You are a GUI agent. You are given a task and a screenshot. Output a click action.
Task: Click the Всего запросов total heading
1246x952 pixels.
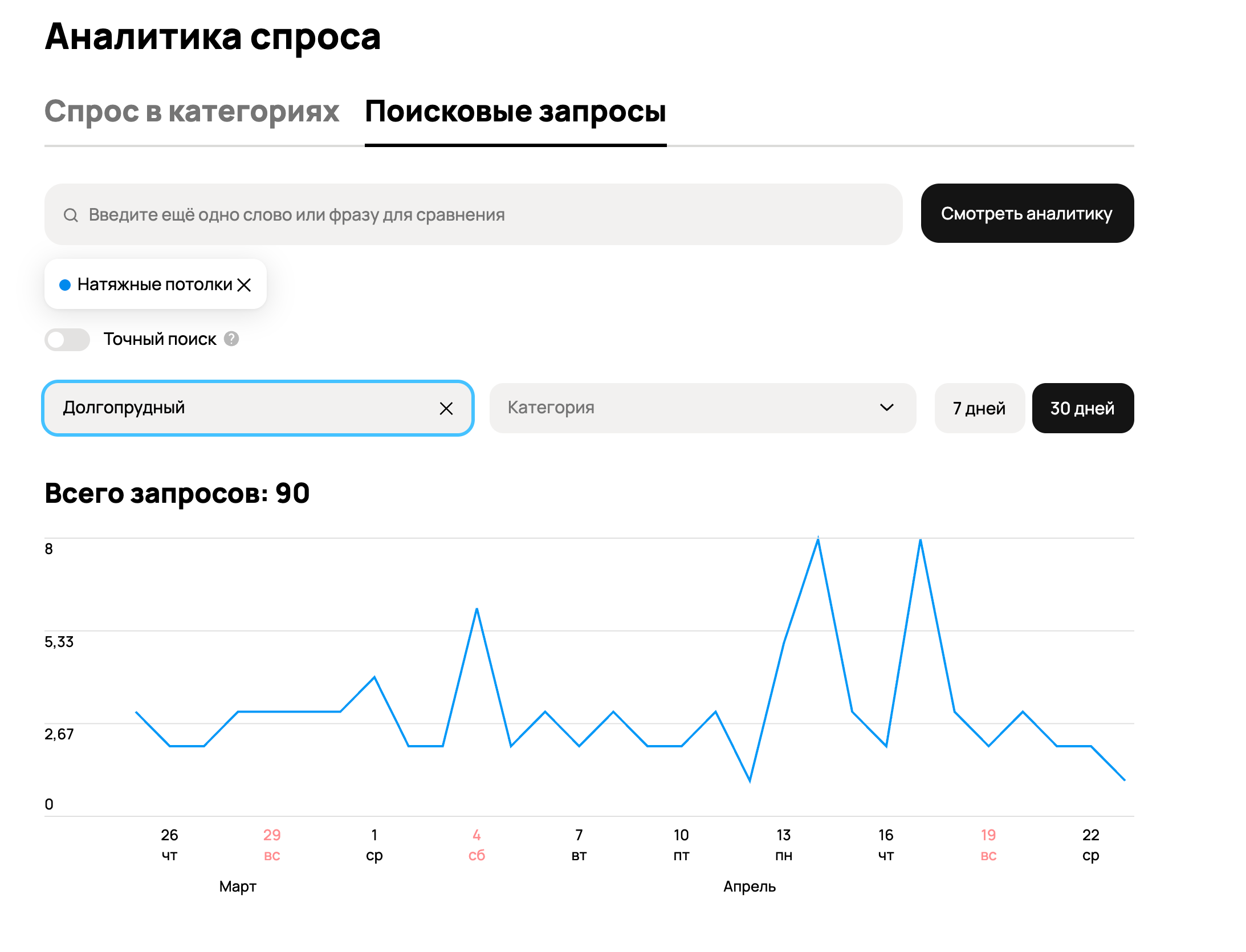tap(177, 493)
